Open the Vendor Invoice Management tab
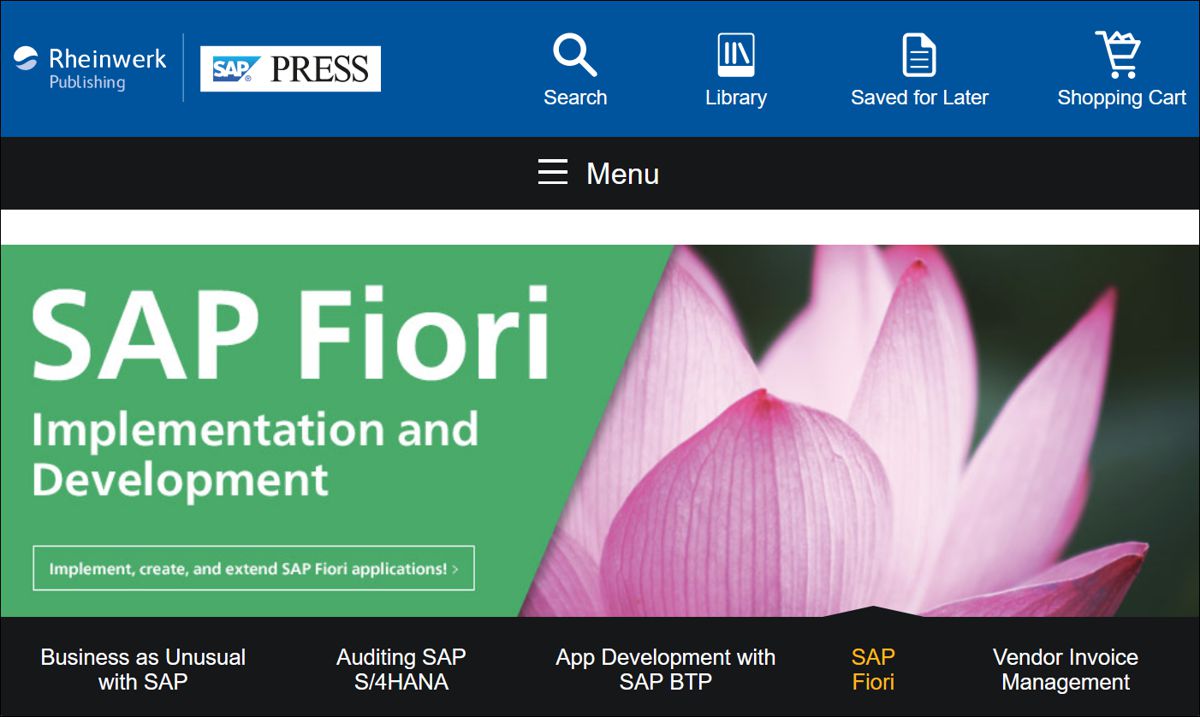This screenshot has height=717, width=1200. click(1065, 670)
